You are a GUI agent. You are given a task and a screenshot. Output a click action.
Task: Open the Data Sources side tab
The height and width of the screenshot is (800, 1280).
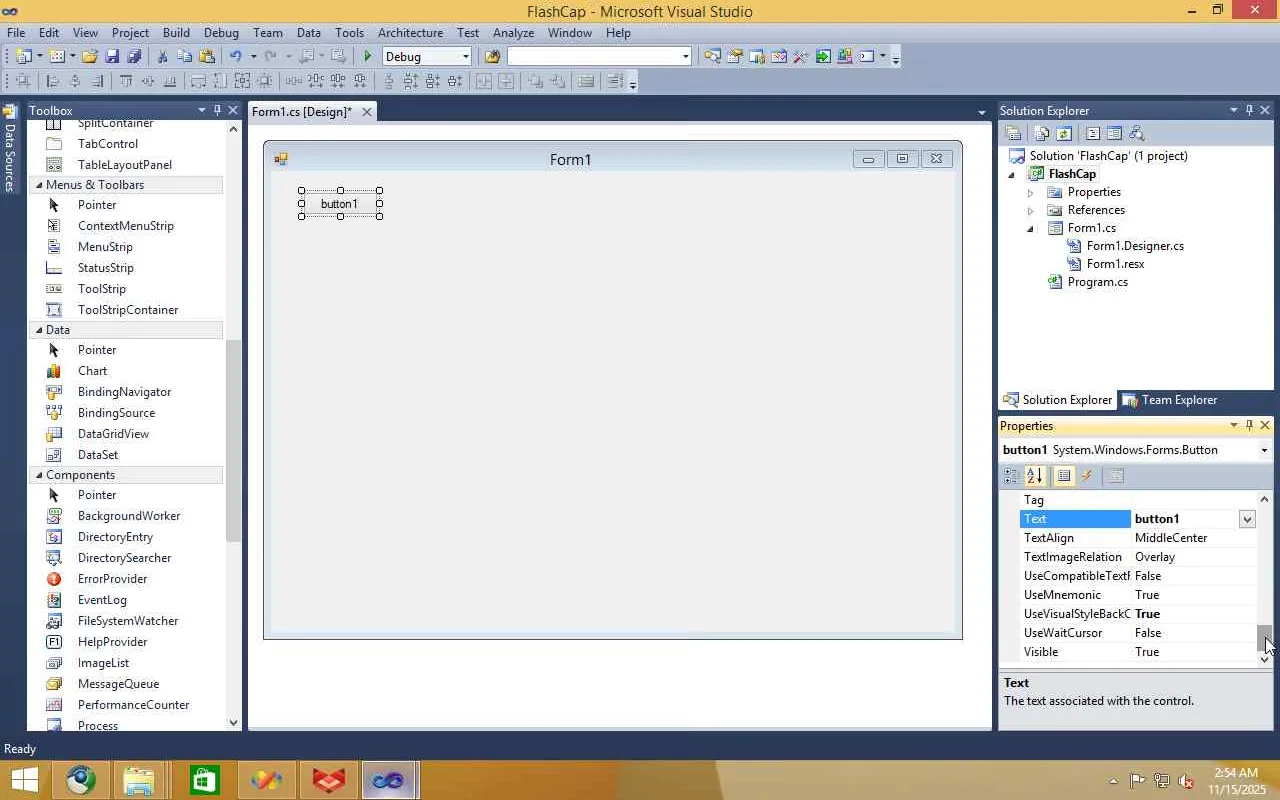tap(10, 150)
